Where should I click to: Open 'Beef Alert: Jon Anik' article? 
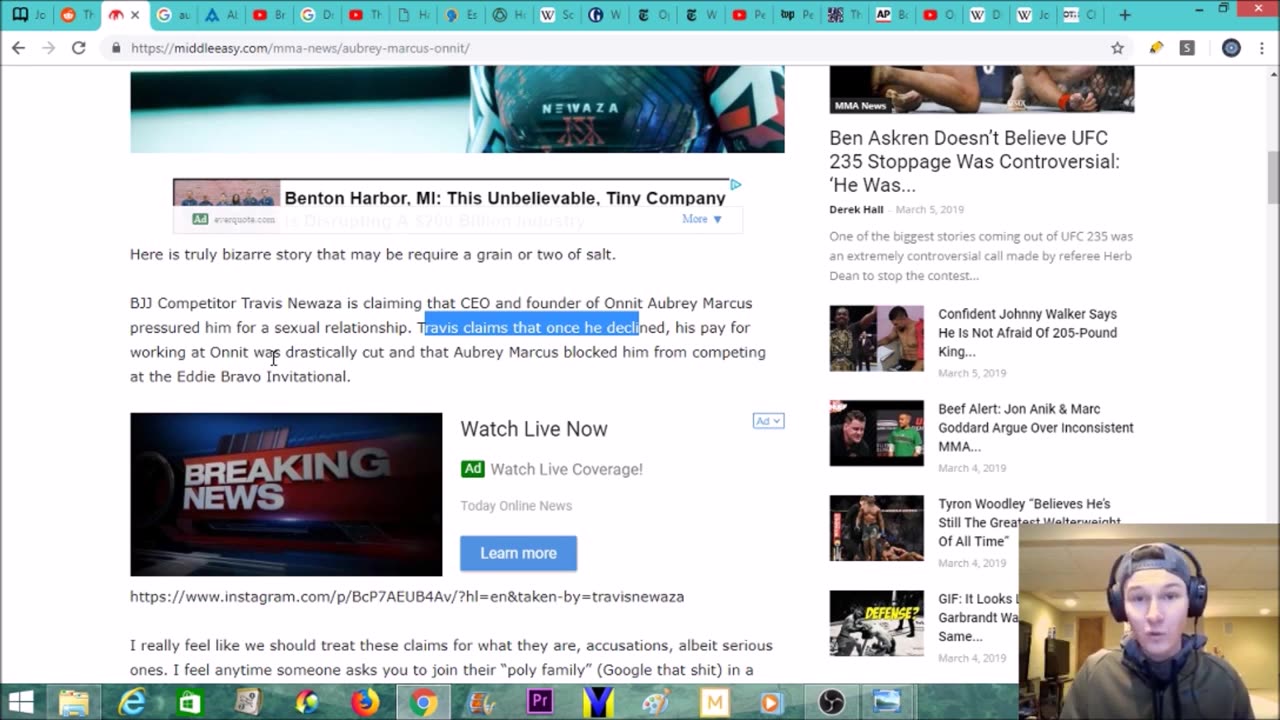point(1035,428)
